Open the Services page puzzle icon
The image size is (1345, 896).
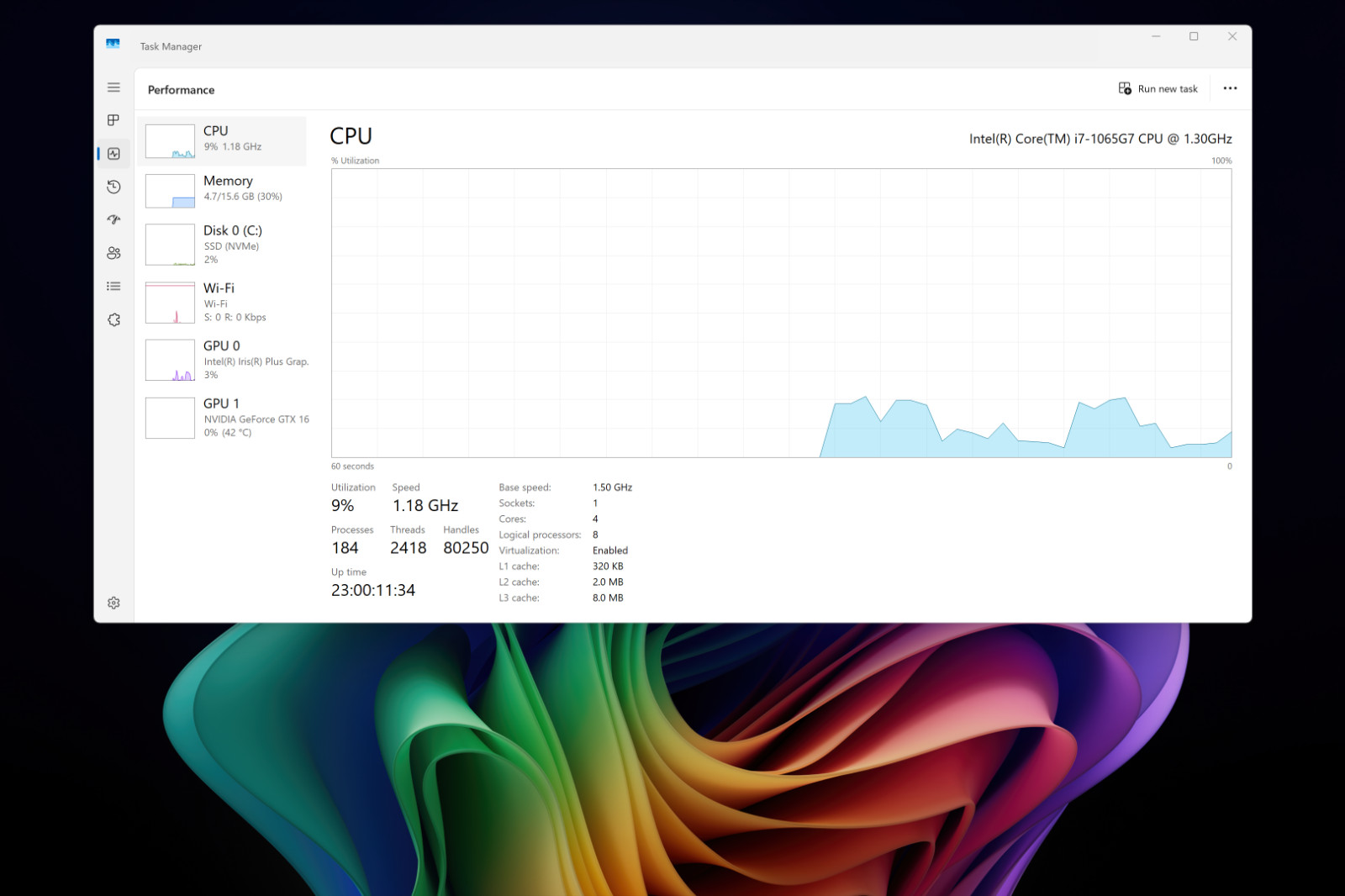point(113,320)
